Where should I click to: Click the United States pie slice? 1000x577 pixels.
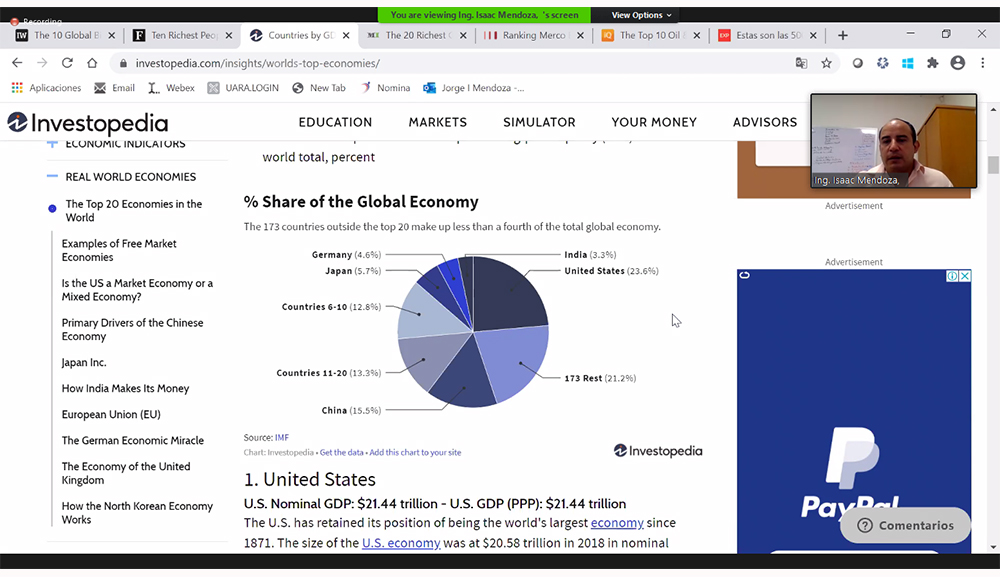coord(512,292)
